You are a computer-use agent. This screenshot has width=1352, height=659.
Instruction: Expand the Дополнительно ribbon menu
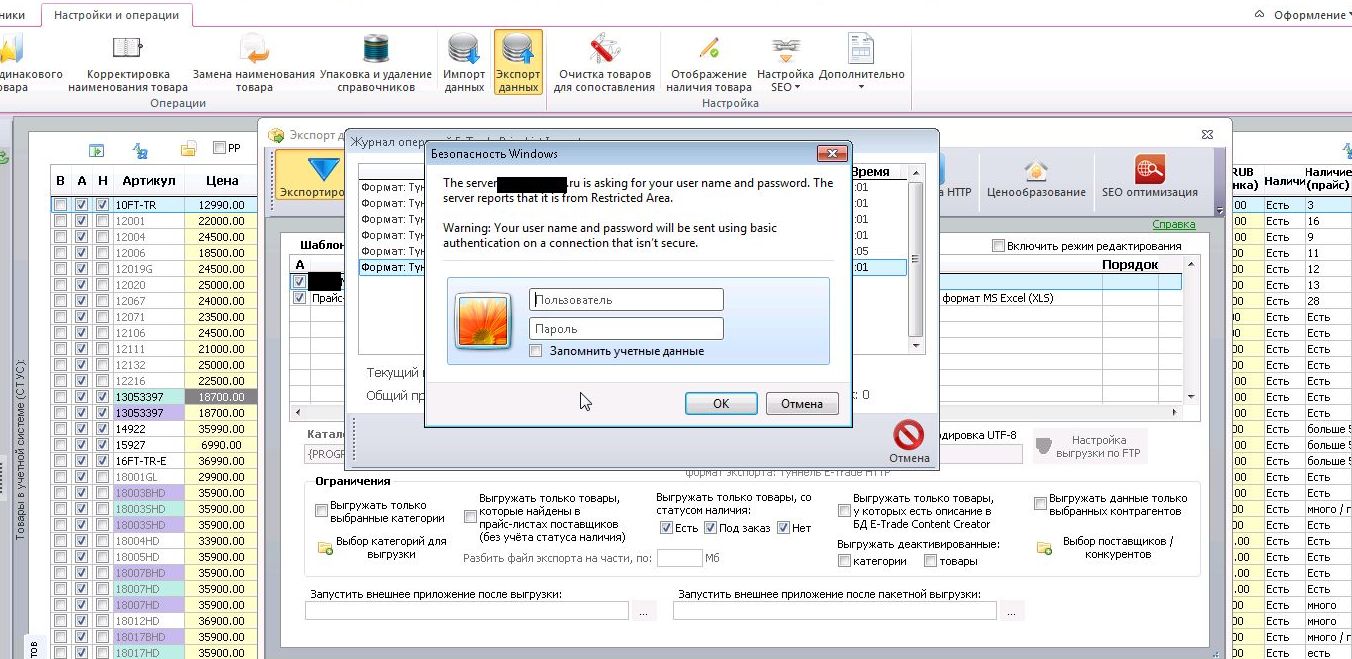pyautogui.click(x=861, y=62)
